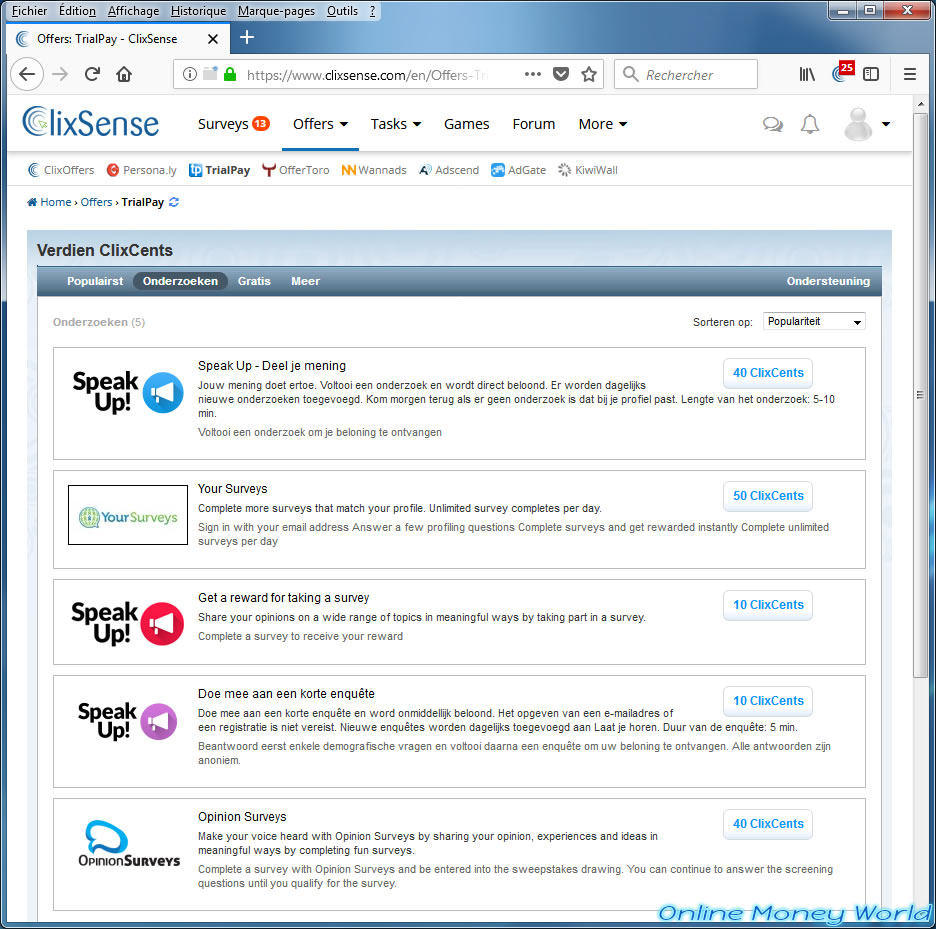Open the Library bookmarks icon
The image size is (936, 929).
(807, 74)
